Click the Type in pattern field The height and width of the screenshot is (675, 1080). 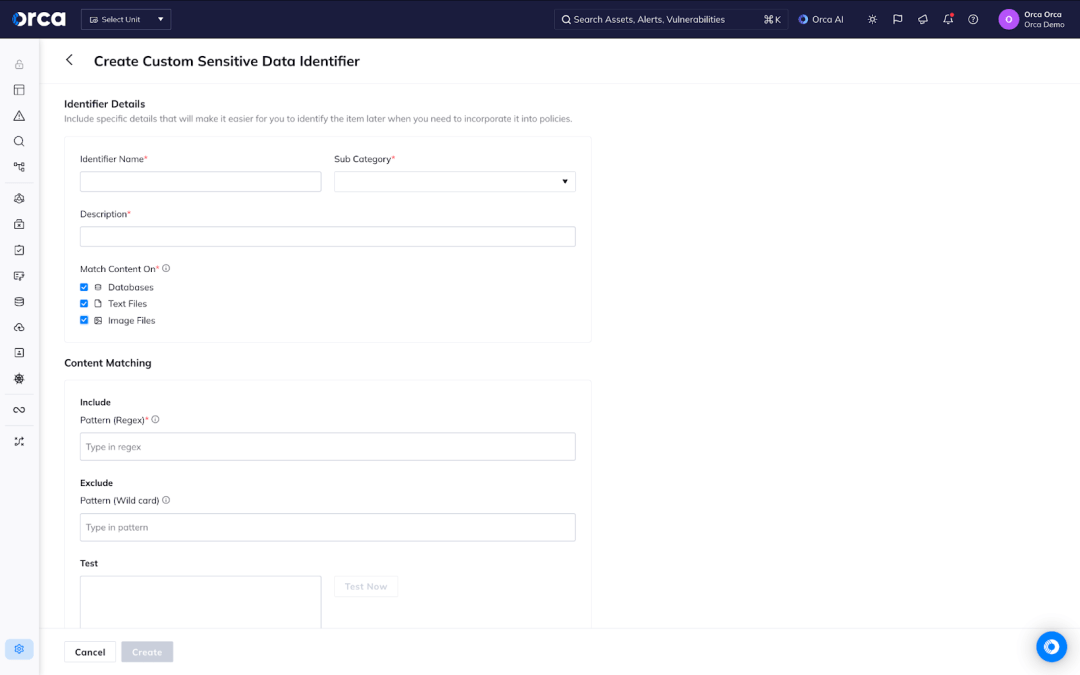(328, 528)
